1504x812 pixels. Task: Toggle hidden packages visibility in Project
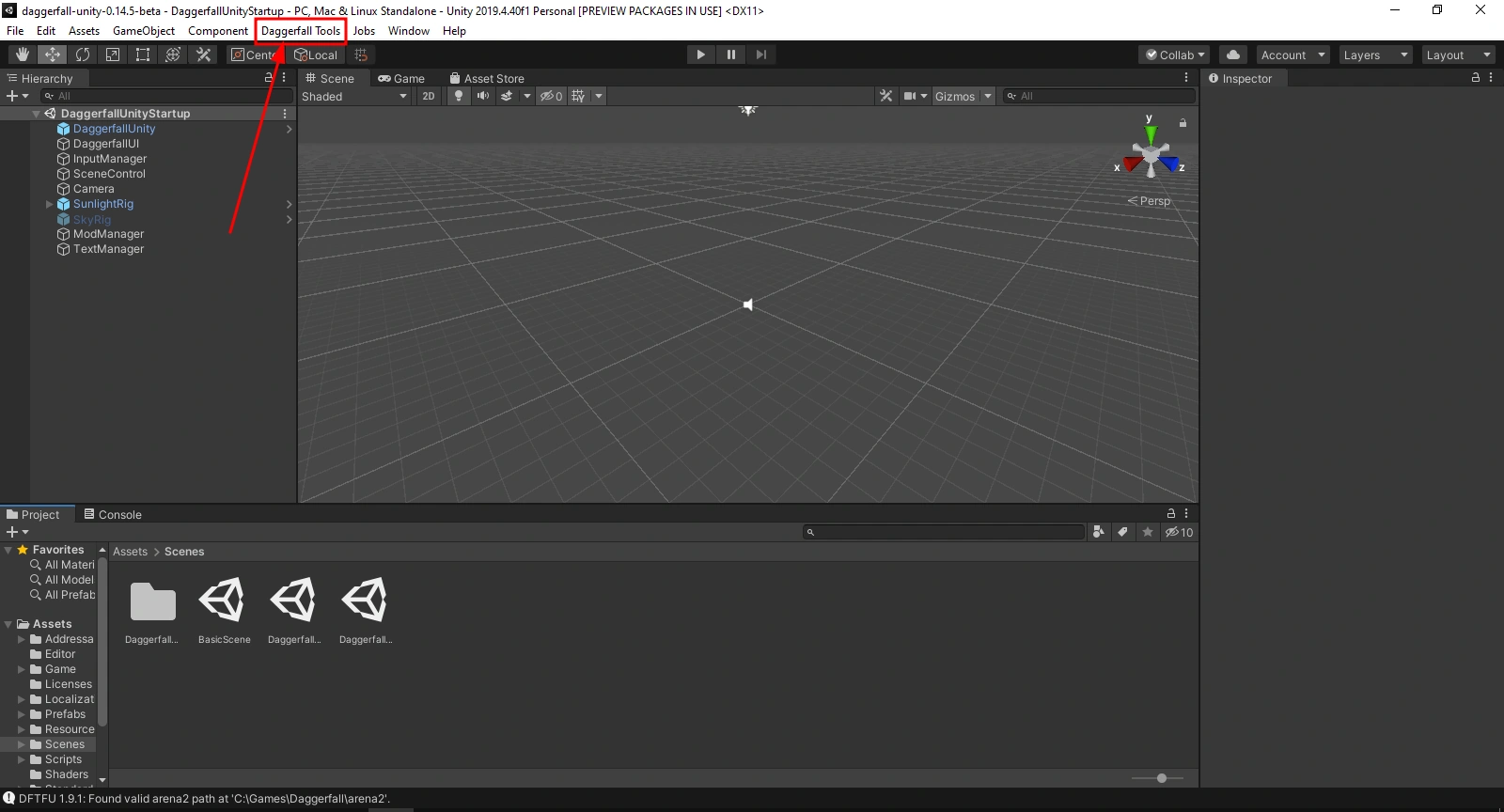pyautogui.click(x=1179, y=532)
